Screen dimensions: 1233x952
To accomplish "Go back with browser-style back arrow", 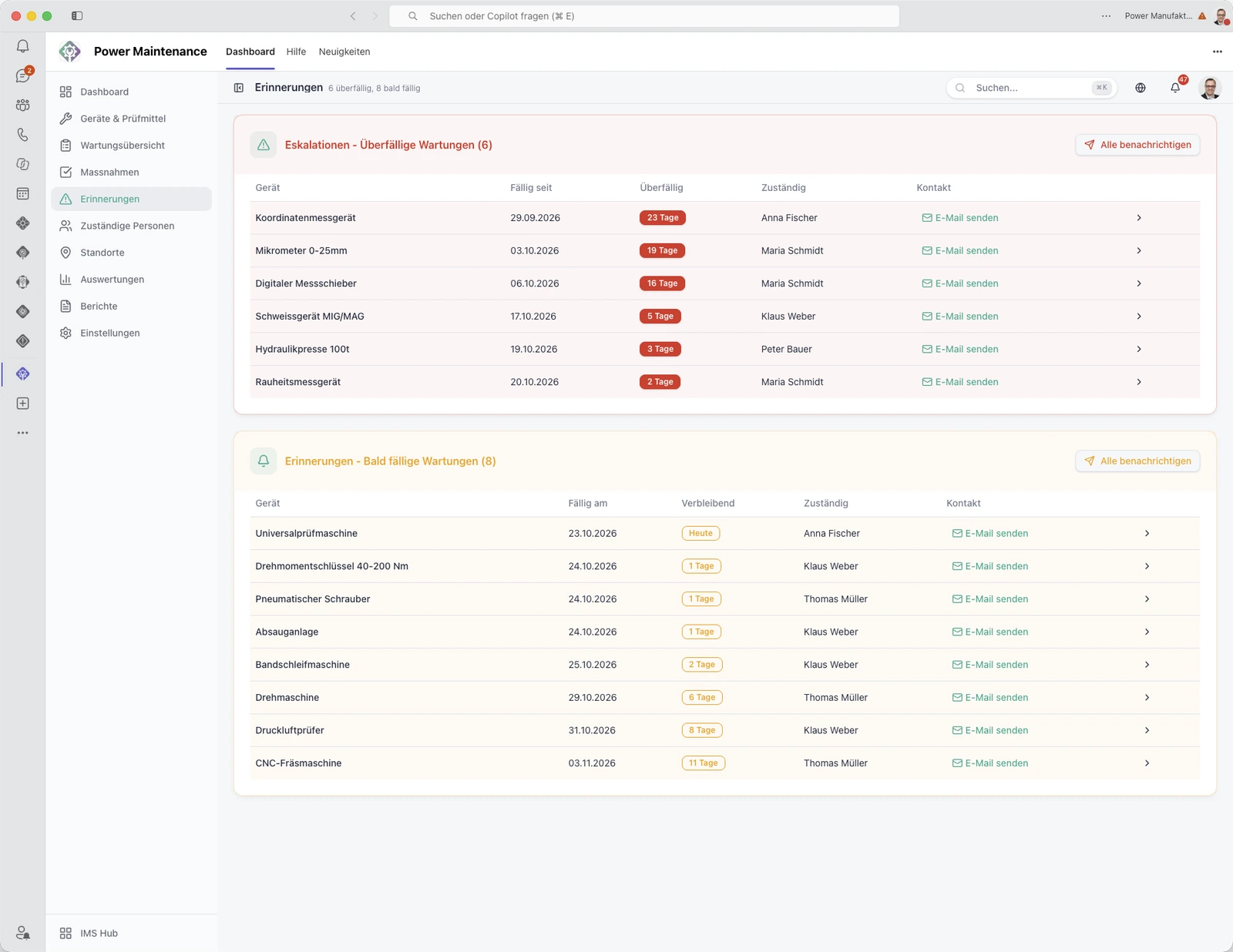I will click(353, 16).
